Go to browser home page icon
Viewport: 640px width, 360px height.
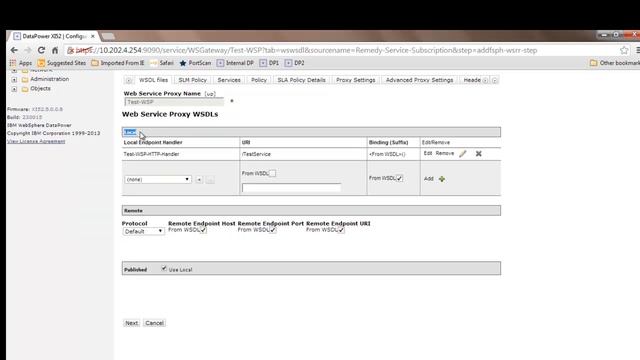pos(55,50)
